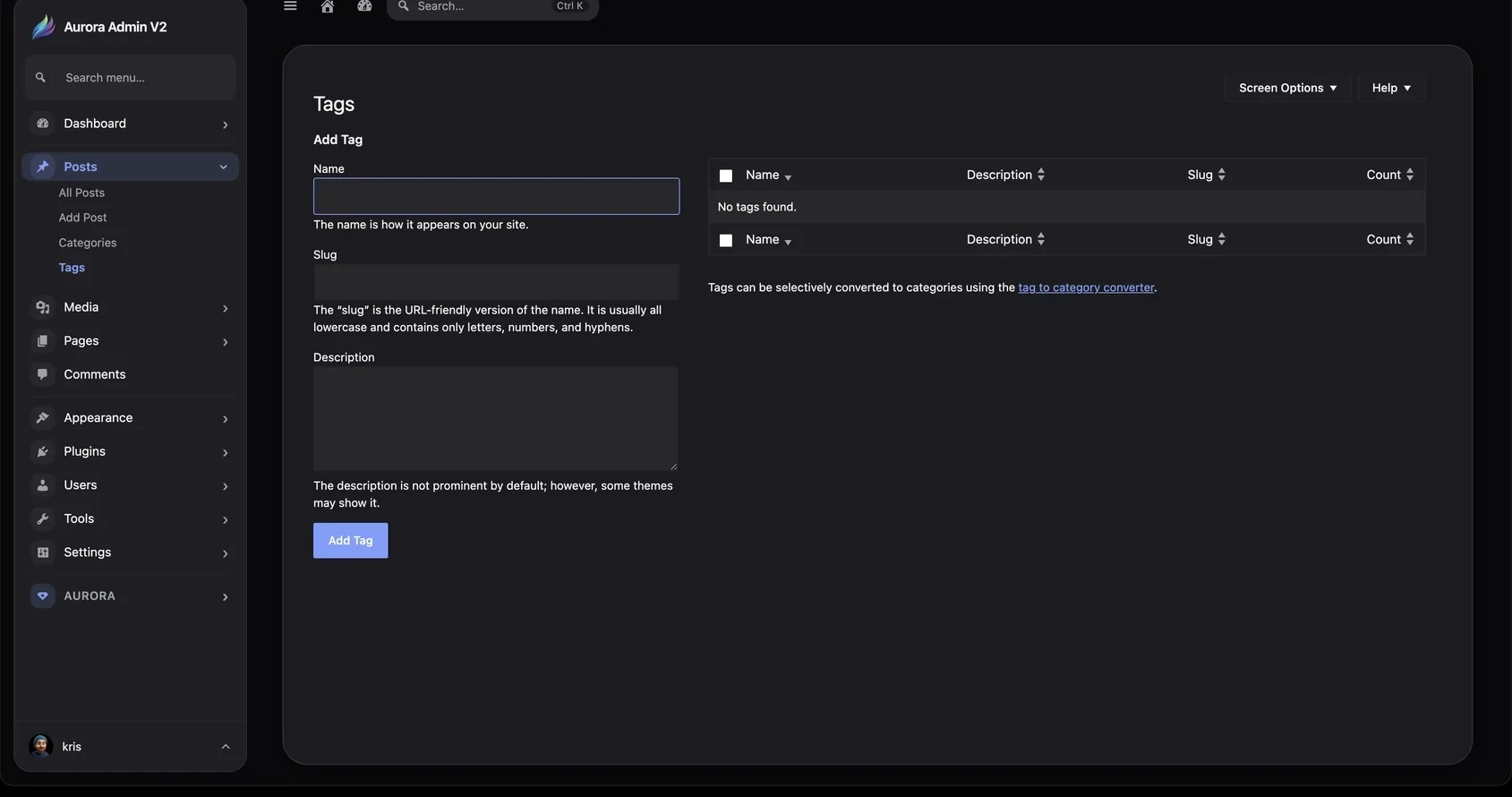
Task: Click the Tools wrench icon
Action: point(42,518)
